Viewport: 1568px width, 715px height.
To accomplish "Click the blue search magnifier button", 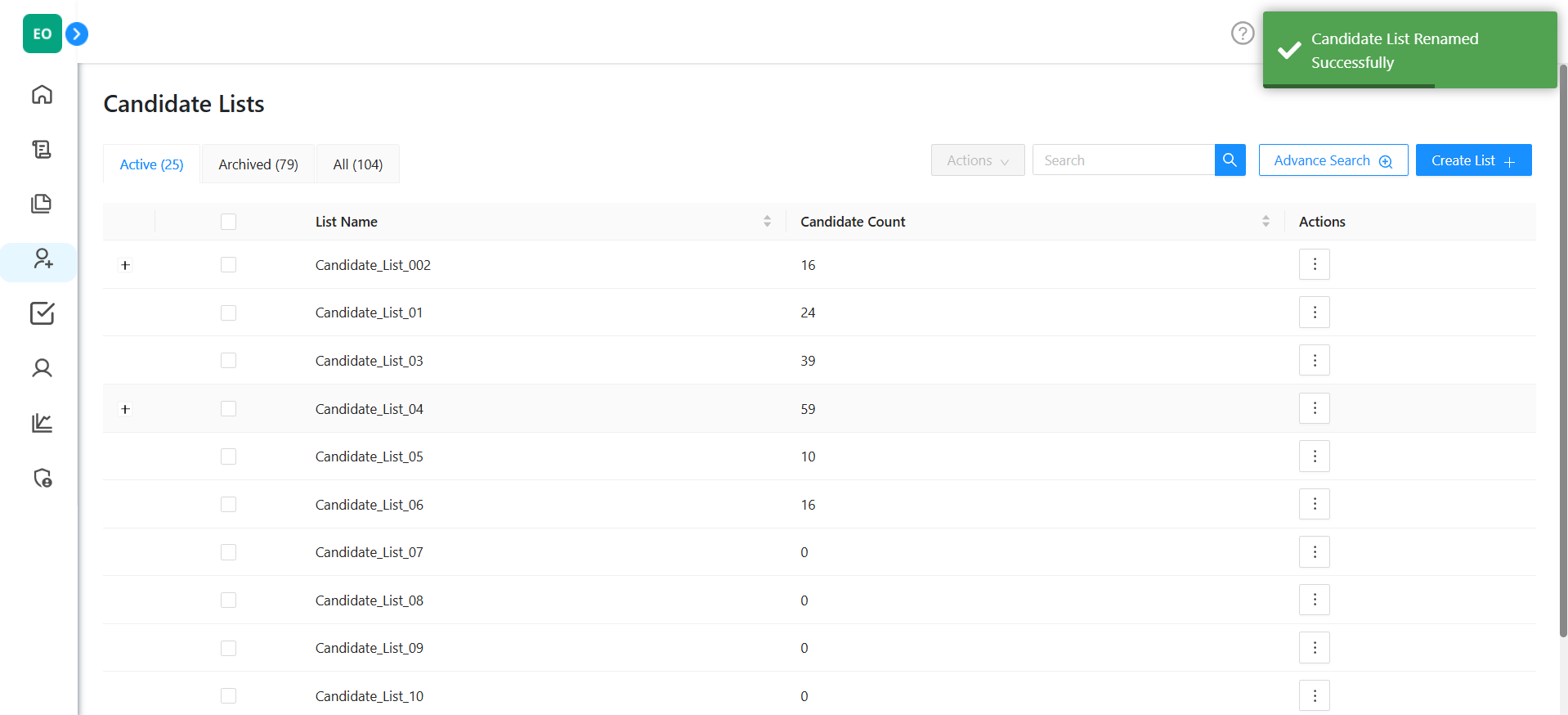I will pos(1230,160).
